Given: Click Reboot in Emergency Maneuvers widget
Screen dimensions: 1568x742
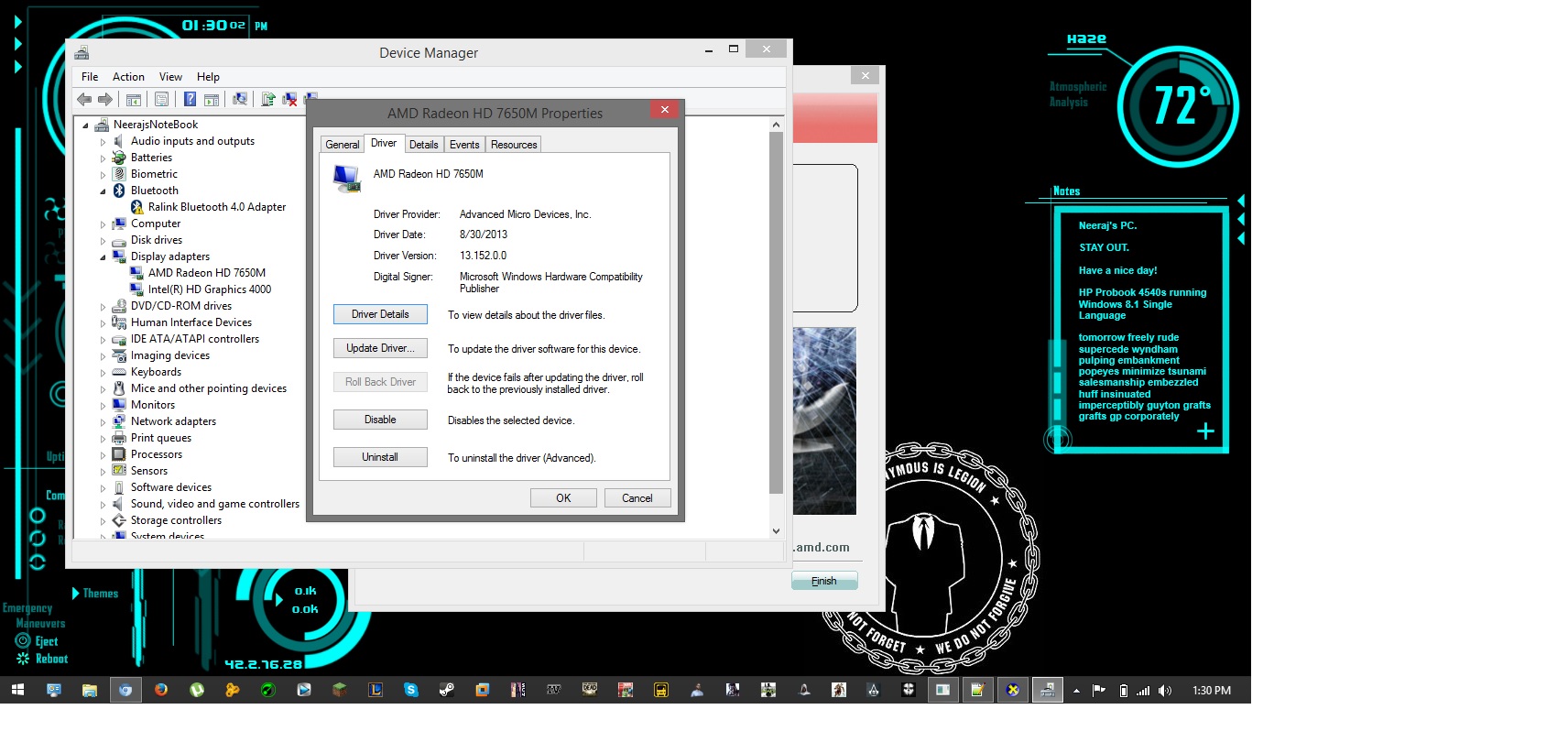Looking at the screenshot, I should point(52,659).
